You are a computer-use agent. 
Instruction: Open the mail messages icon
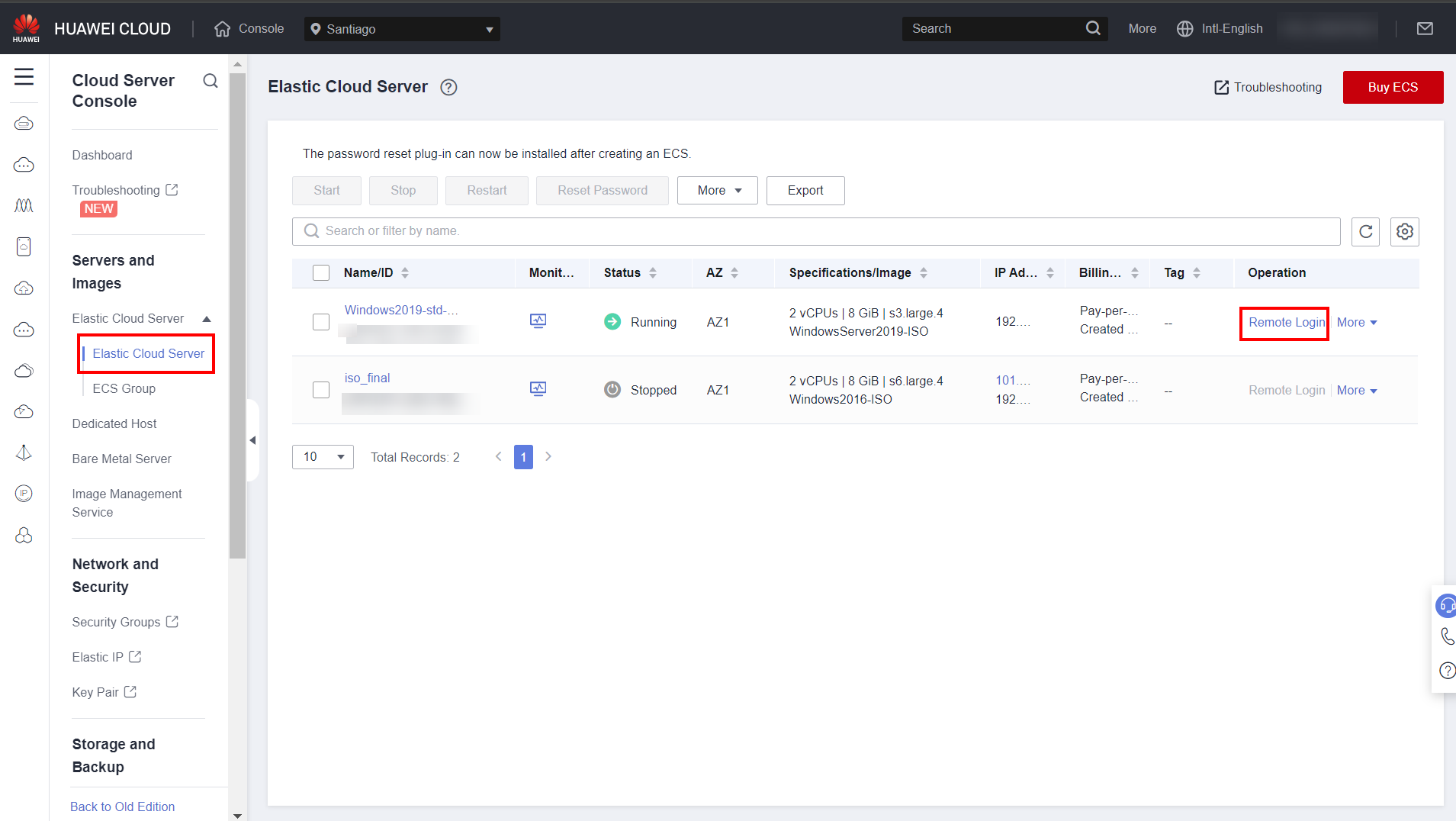pyautogui.click(x=1424, y=29)
